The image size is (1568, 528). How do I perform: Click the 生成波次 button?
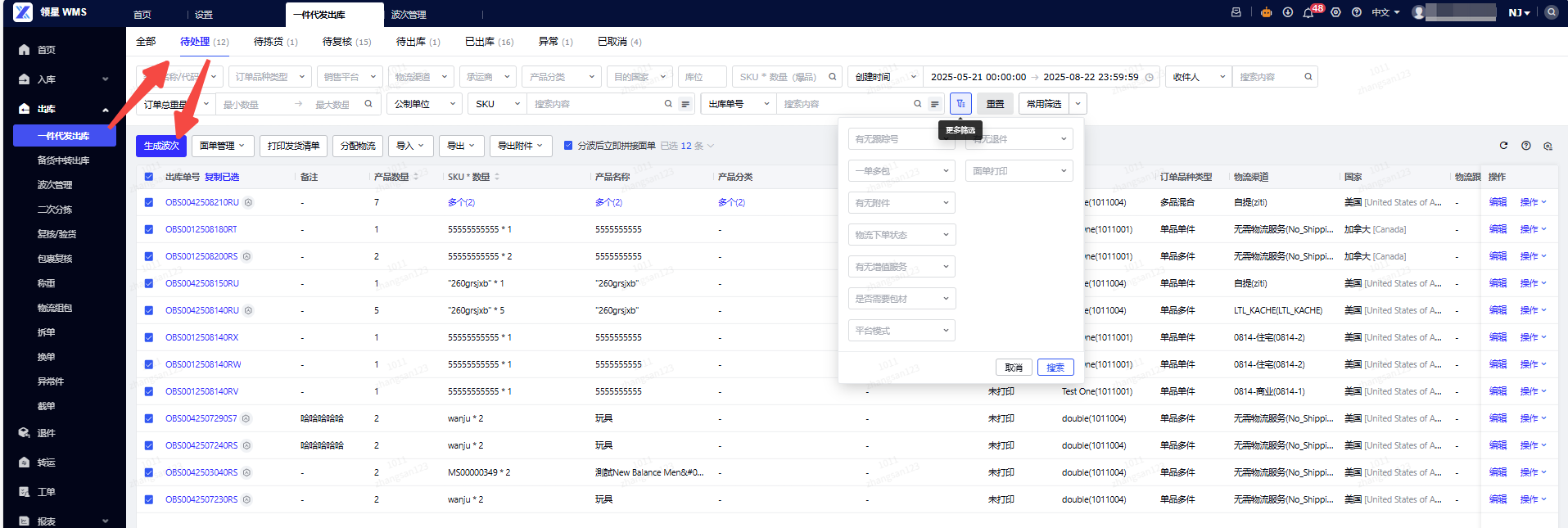point(161,146)
